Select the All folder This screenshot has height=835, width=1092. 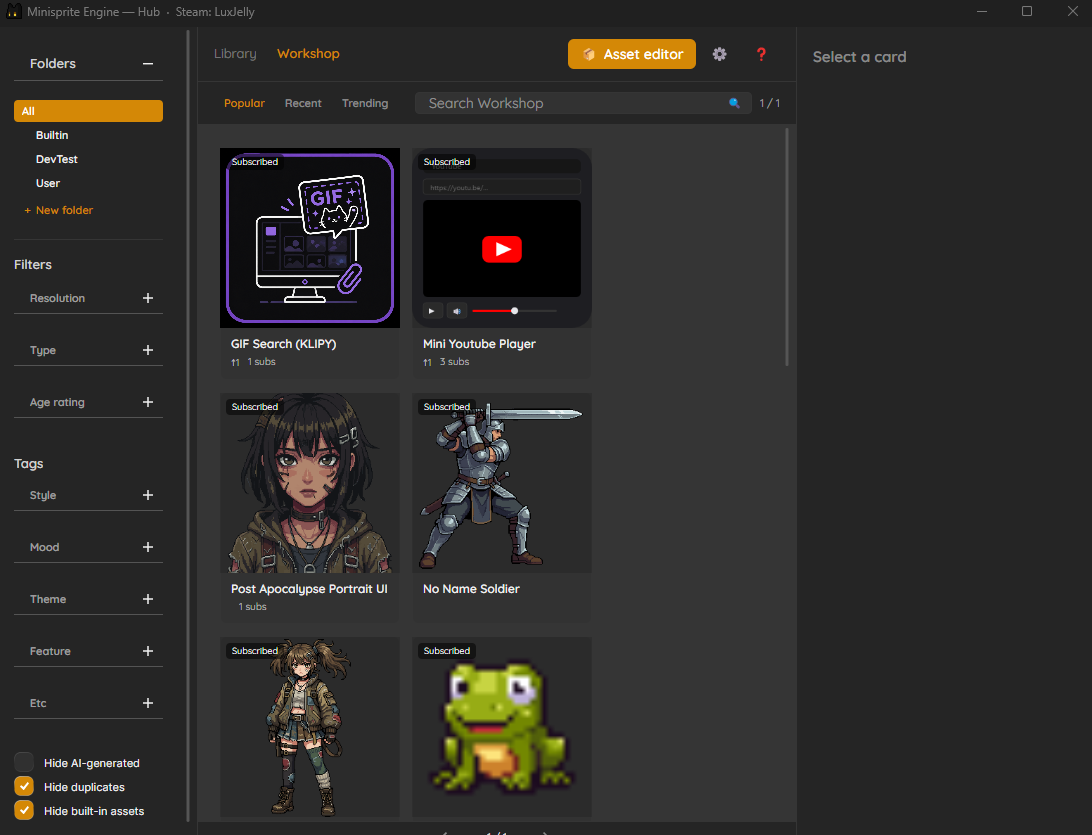[88, 111]
